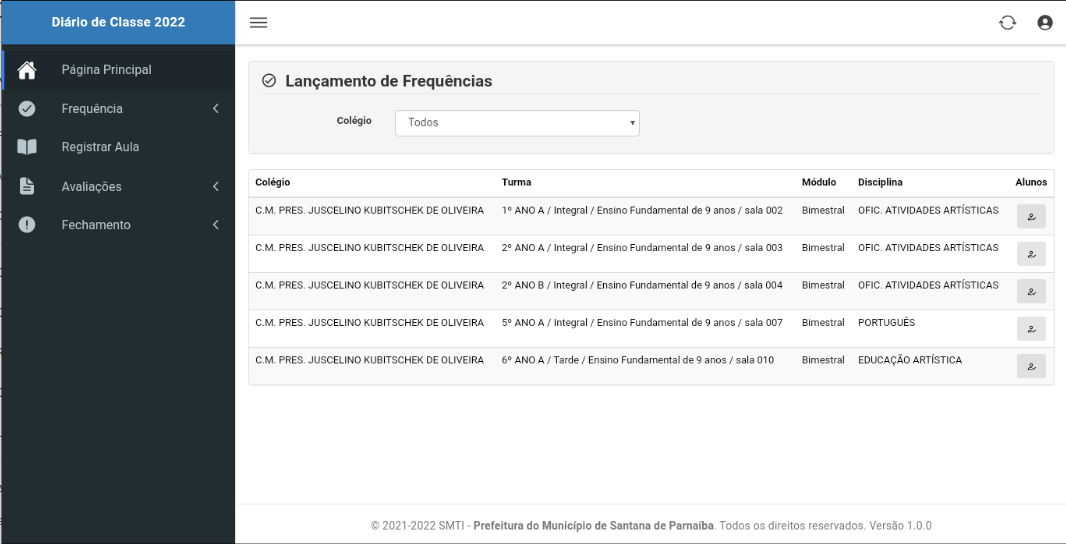1066x544 pixels.
Task: Click the Colégio name in sala 002 row
Action: [x=369, y=211]
